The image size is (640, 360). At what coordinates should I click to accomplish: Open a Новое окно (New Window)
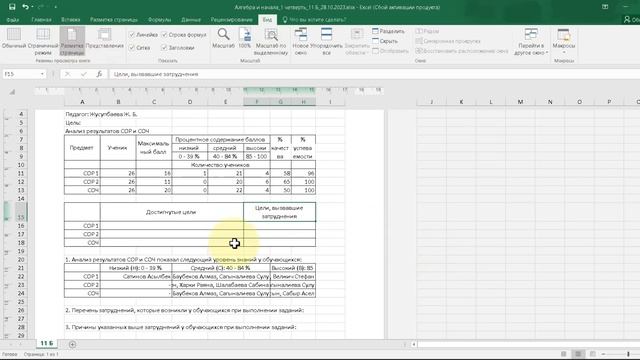click(x=300, y=41)
